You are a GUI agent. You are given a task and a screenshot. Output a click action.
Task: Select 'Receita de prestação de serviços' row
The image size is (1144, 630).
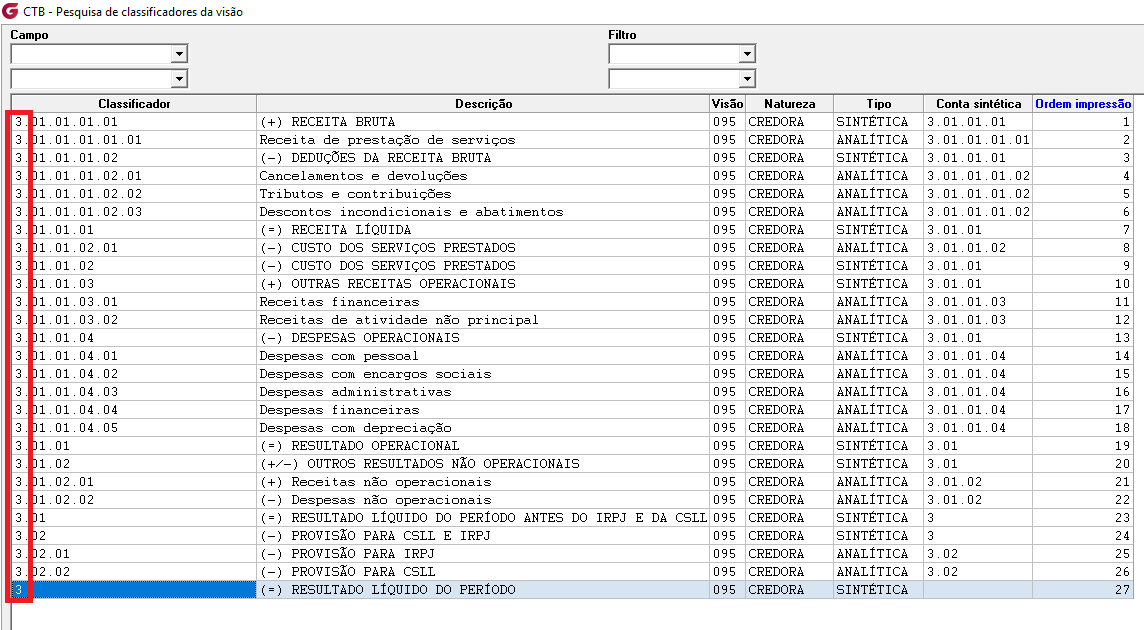tap(572, 140)
